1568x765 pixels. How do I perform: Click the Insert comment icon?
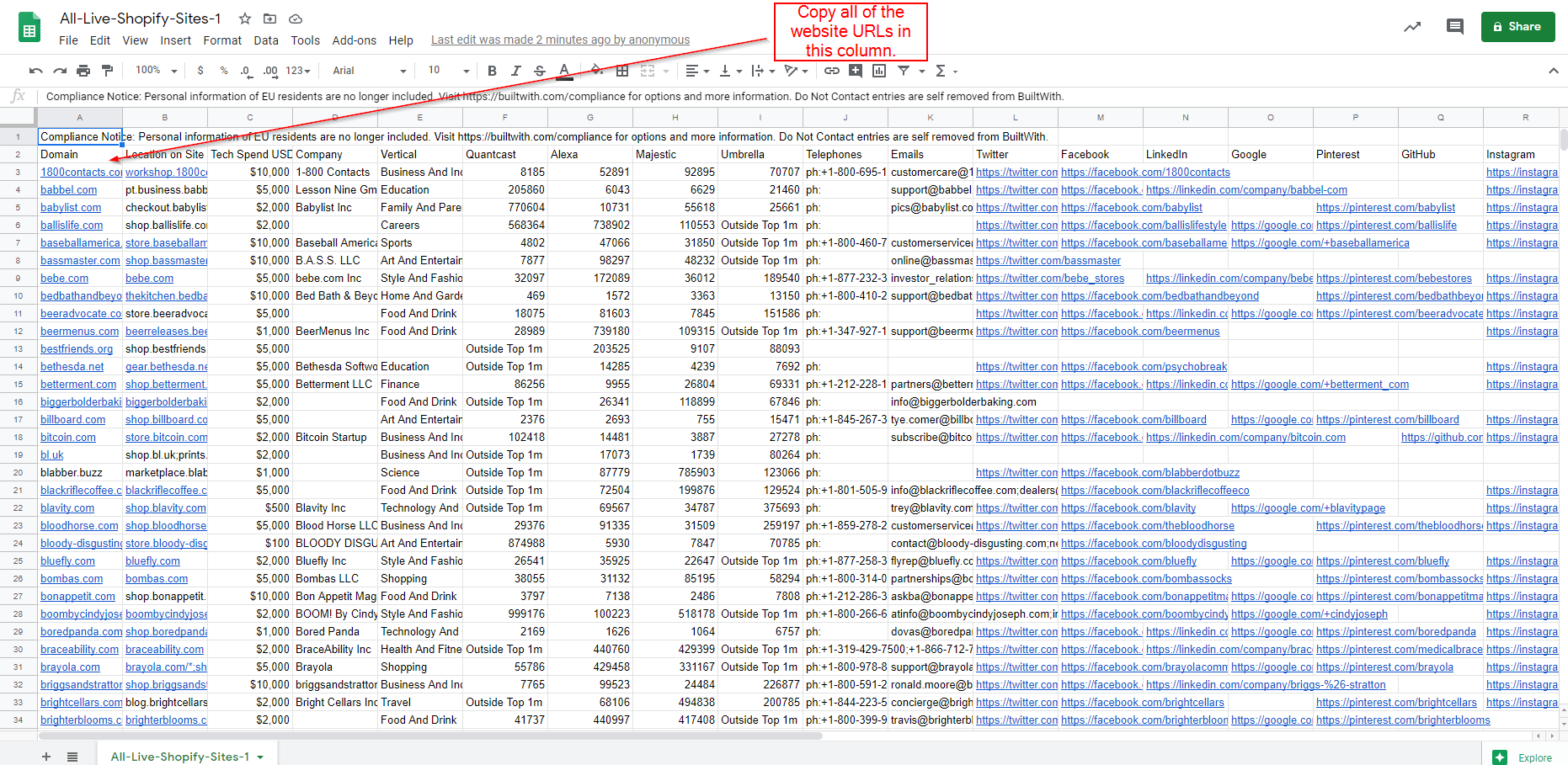click(856, 71)
